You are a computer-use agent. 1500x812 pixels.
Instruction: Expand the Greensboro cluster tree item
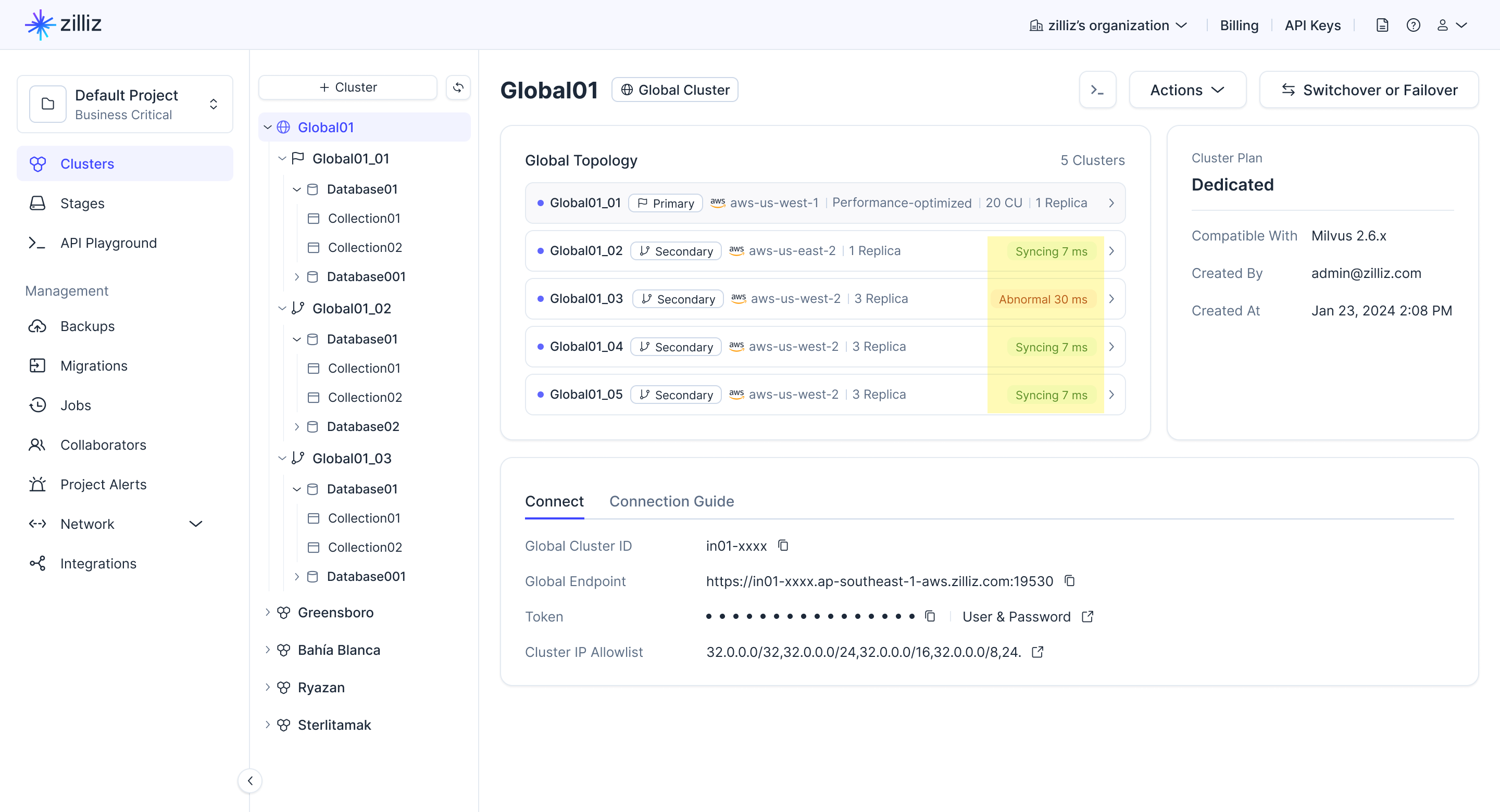click(x=267, y=612)
